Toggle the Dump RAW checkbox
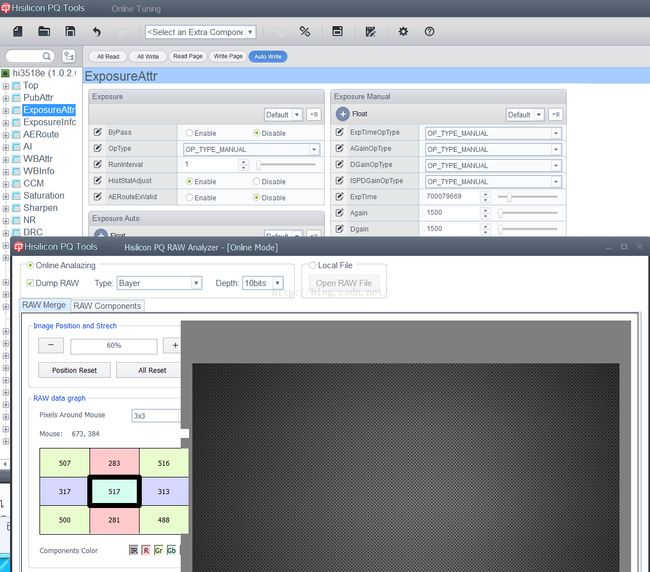 tap(30, 283)
